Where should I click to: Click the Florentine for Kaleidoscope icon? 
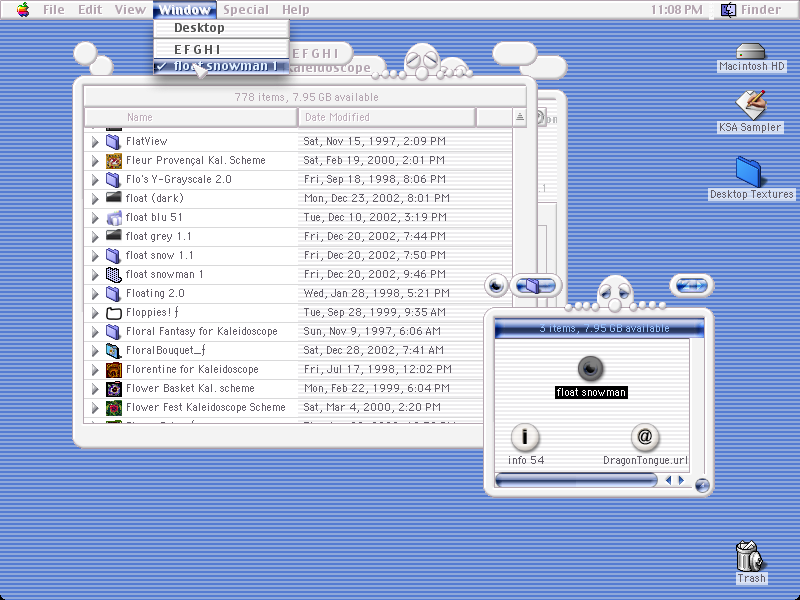[113, 369]
